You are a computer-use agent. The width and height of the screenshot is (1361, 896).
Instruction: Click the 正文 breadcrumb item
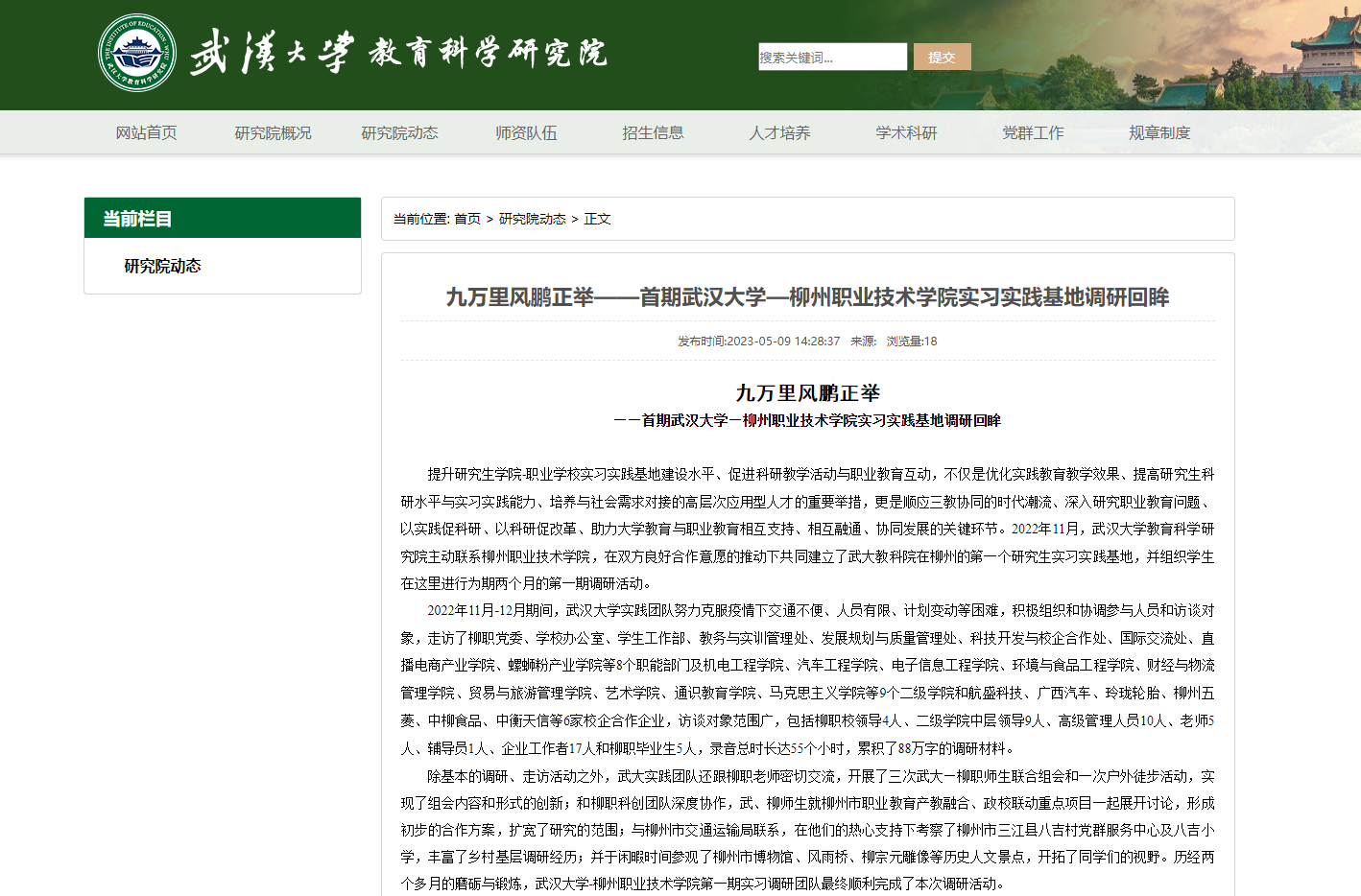pyautogui.click(x=597, y=219)
